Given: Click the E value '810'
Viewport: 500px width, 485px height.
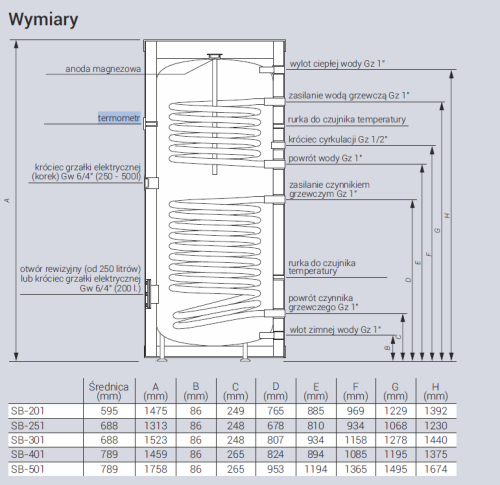Looking at the screenshot, I should click(x=316, y=426).
